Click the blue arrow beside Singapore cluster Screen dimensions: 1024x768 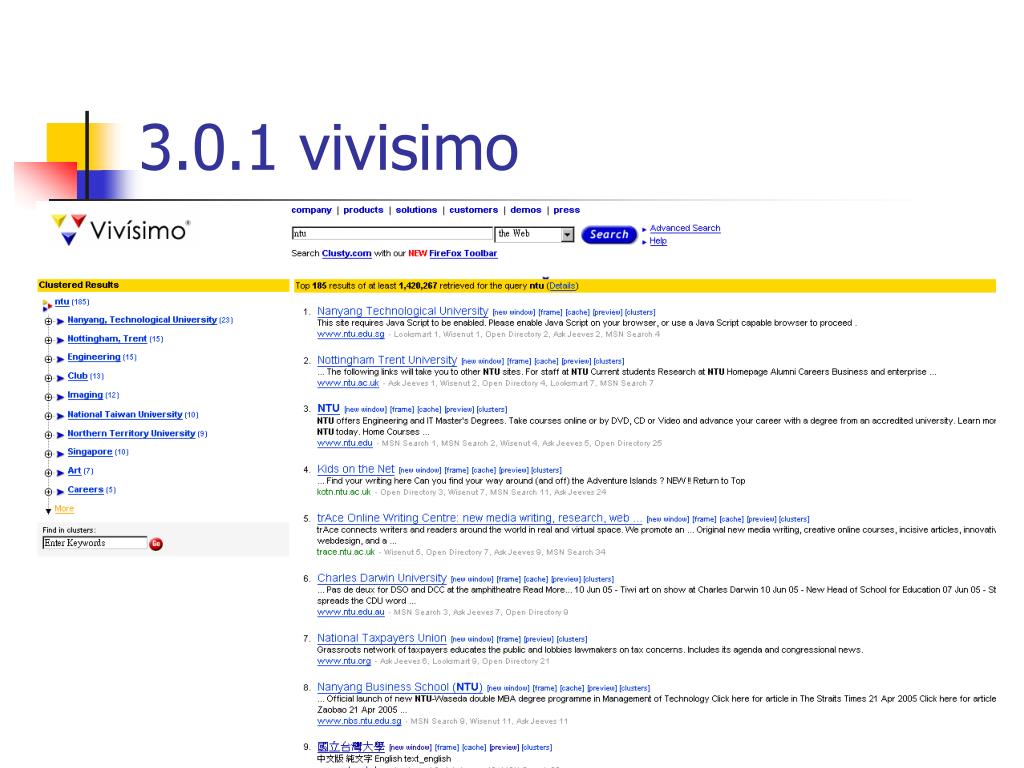(60, 453)
